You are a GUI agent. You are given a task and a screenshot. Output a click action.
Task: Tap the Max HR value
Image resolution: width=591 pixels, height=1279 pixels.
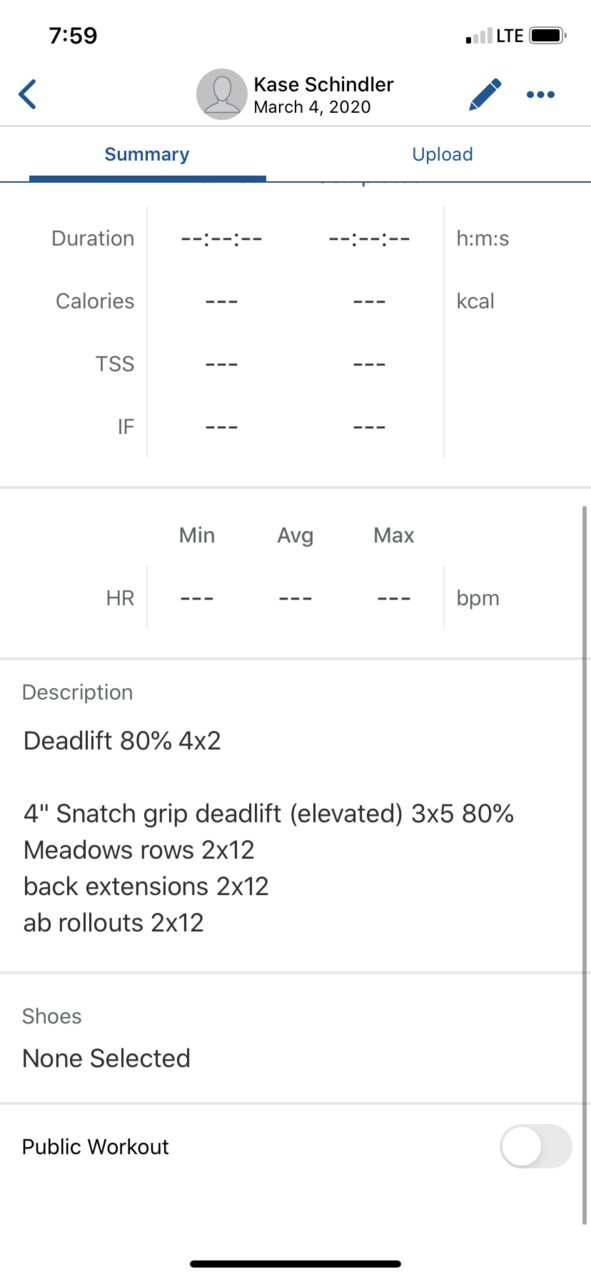394,599
